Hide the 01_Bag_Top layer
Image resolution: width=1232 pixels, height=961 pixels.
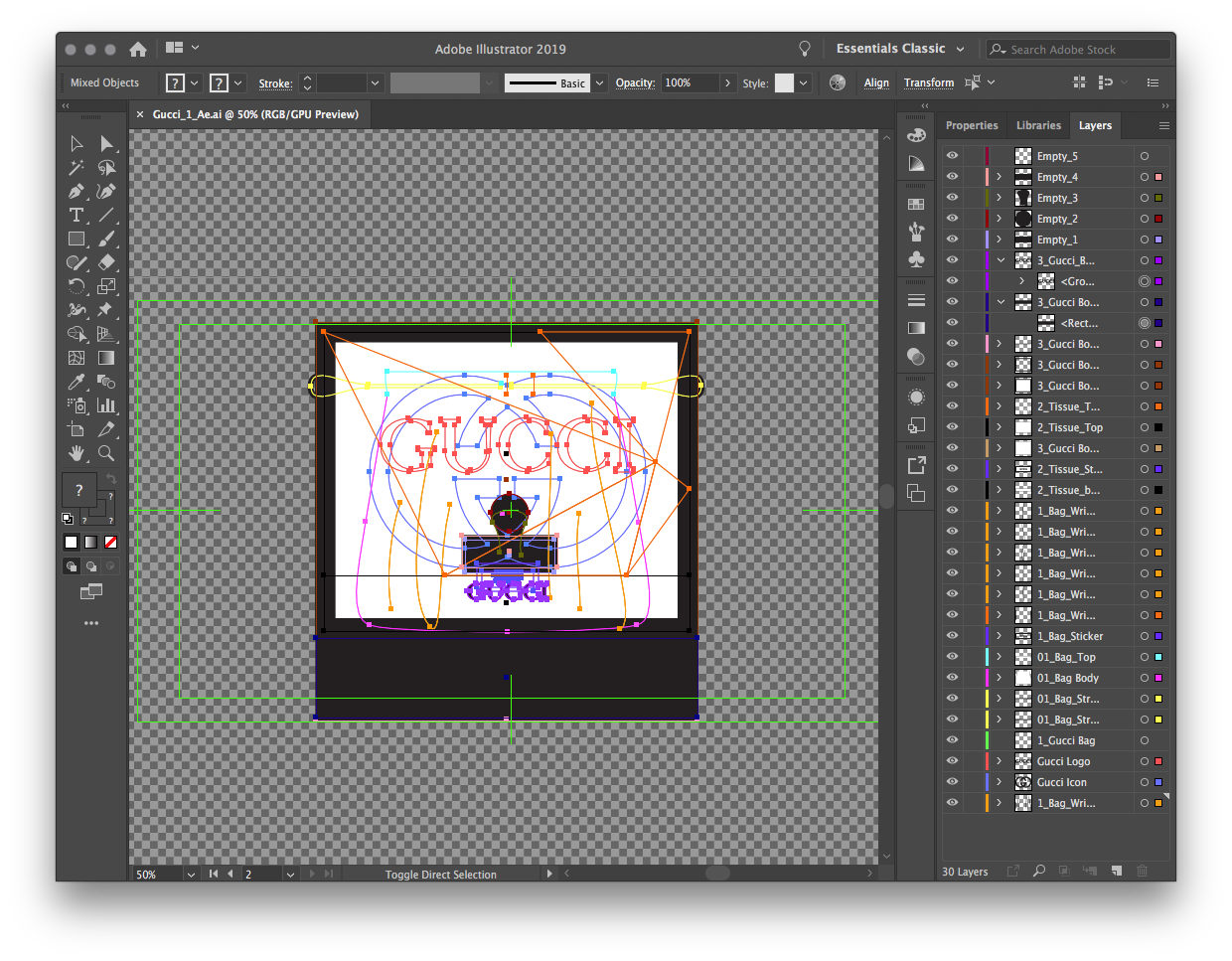(x=952, y=657)
